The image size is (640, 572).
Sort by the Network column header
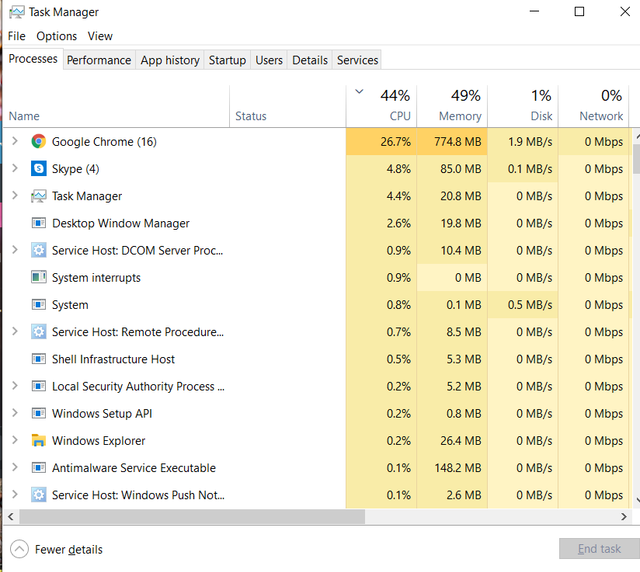593,106
